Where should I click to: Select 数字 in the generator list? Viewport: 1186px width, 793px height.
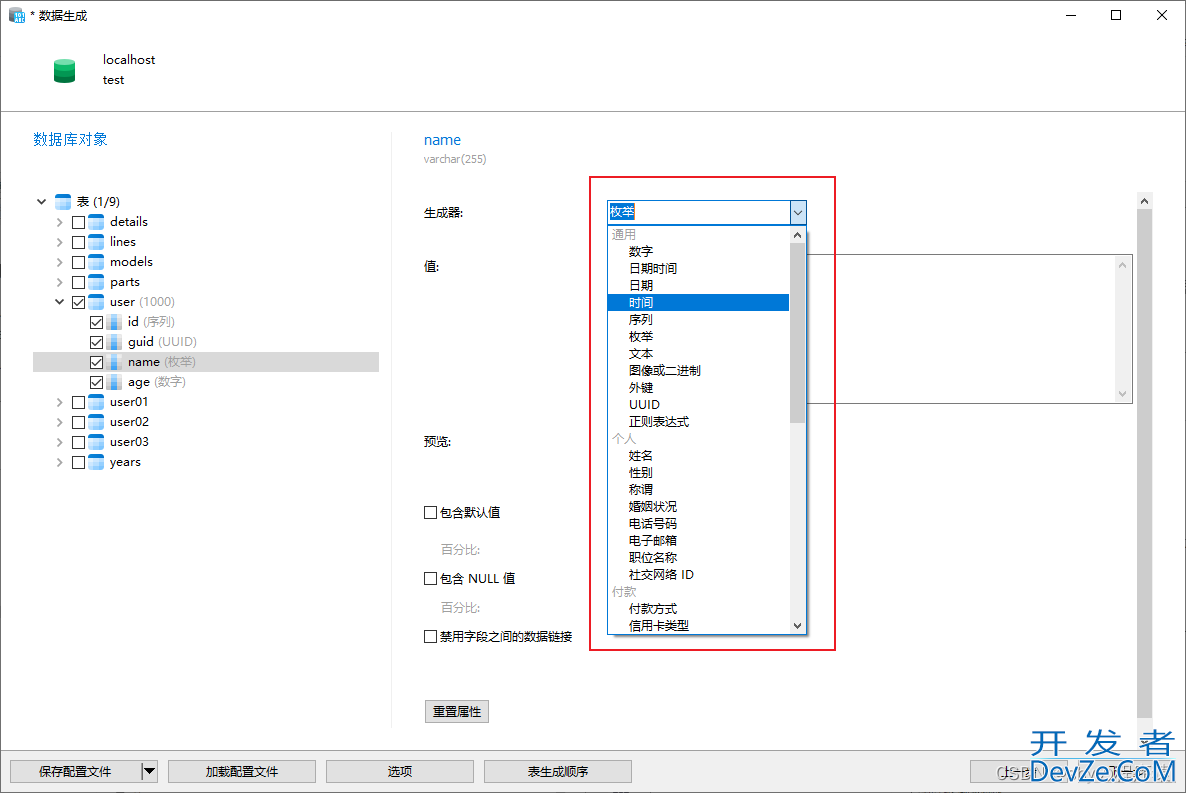click(x=641, y=251)
